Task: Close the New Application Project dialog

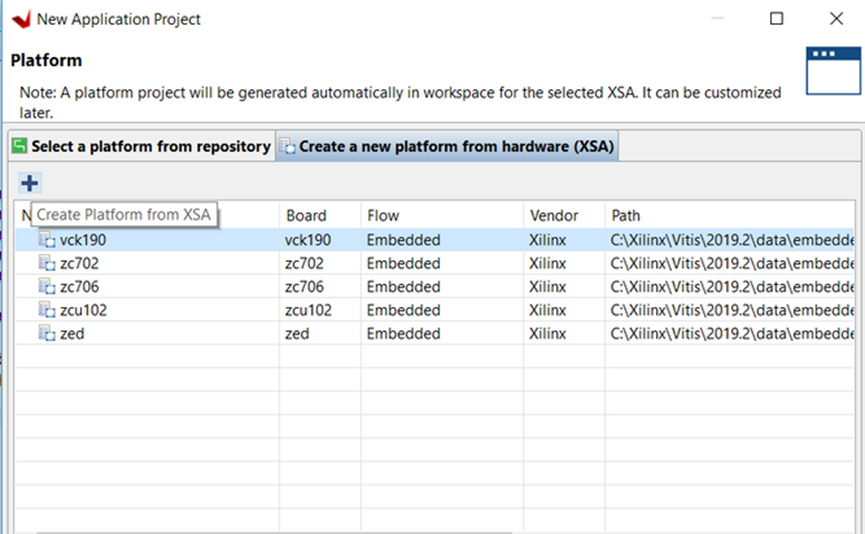Action: tap(836, 19)
